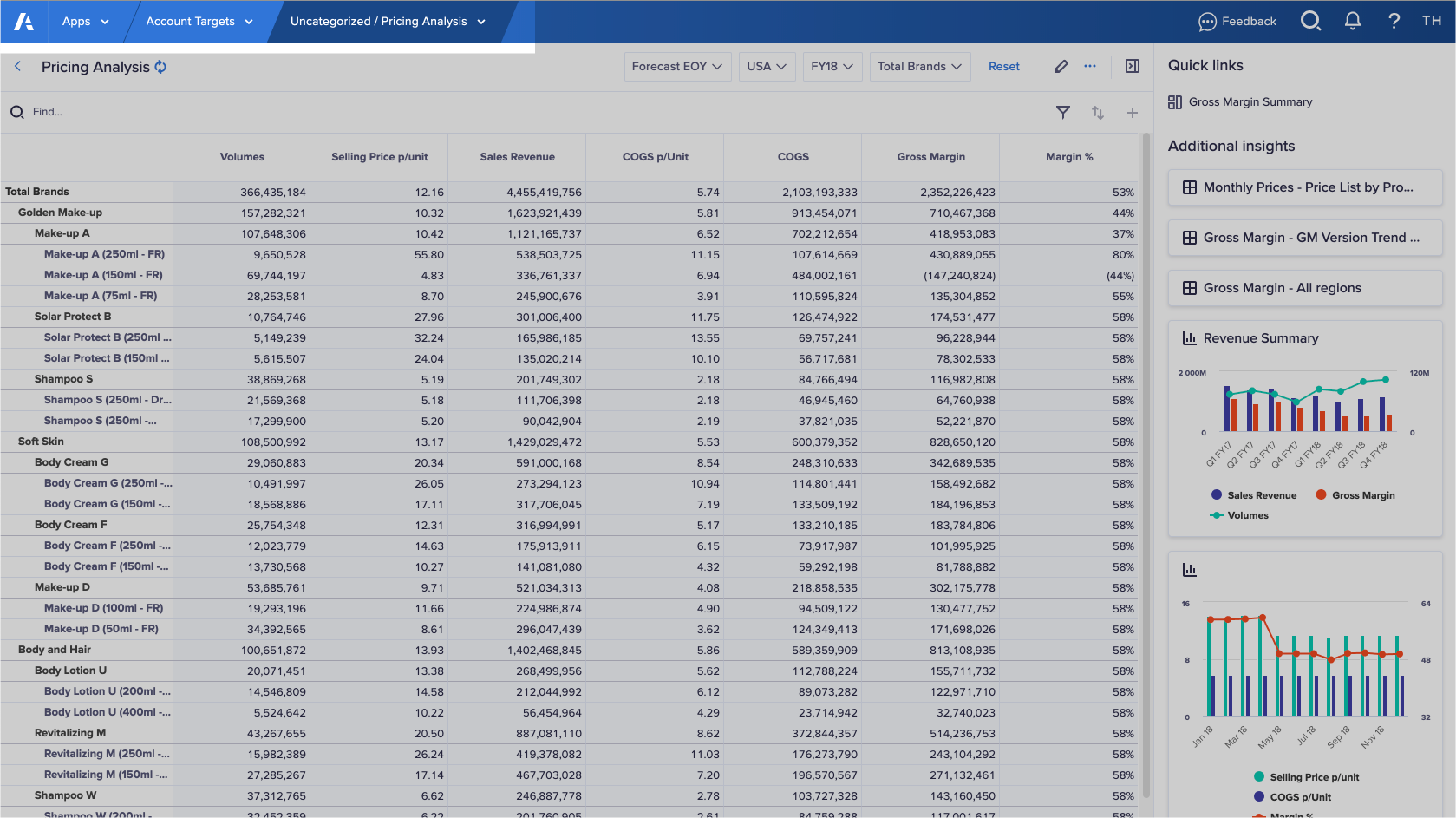Open the Gross Margin Summary quick link
The image size is (1456, 818).
(x=1250, y=102)
